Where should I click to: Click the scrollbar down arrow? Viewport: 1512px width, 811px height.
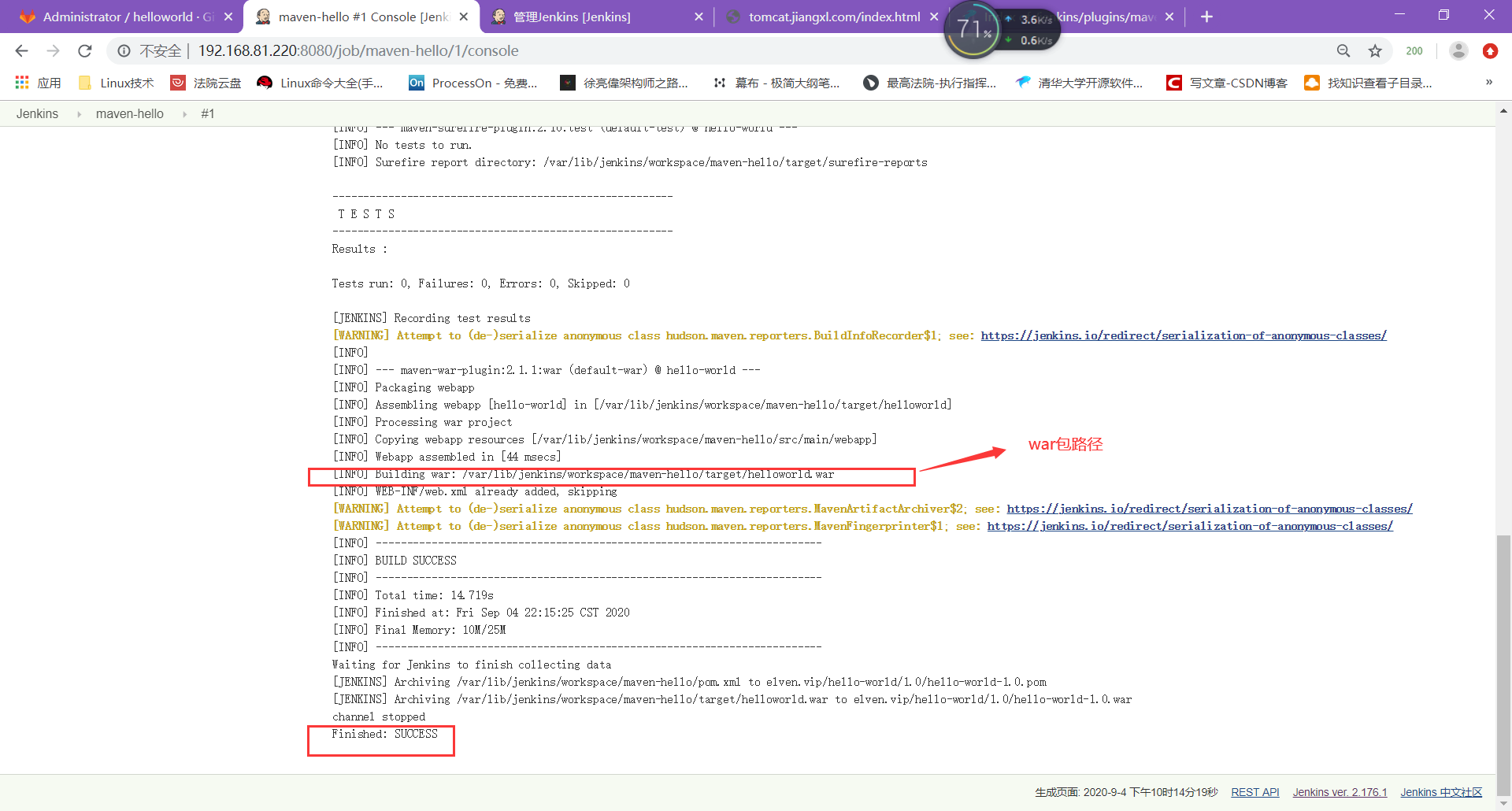click(x=1503, y=804)
